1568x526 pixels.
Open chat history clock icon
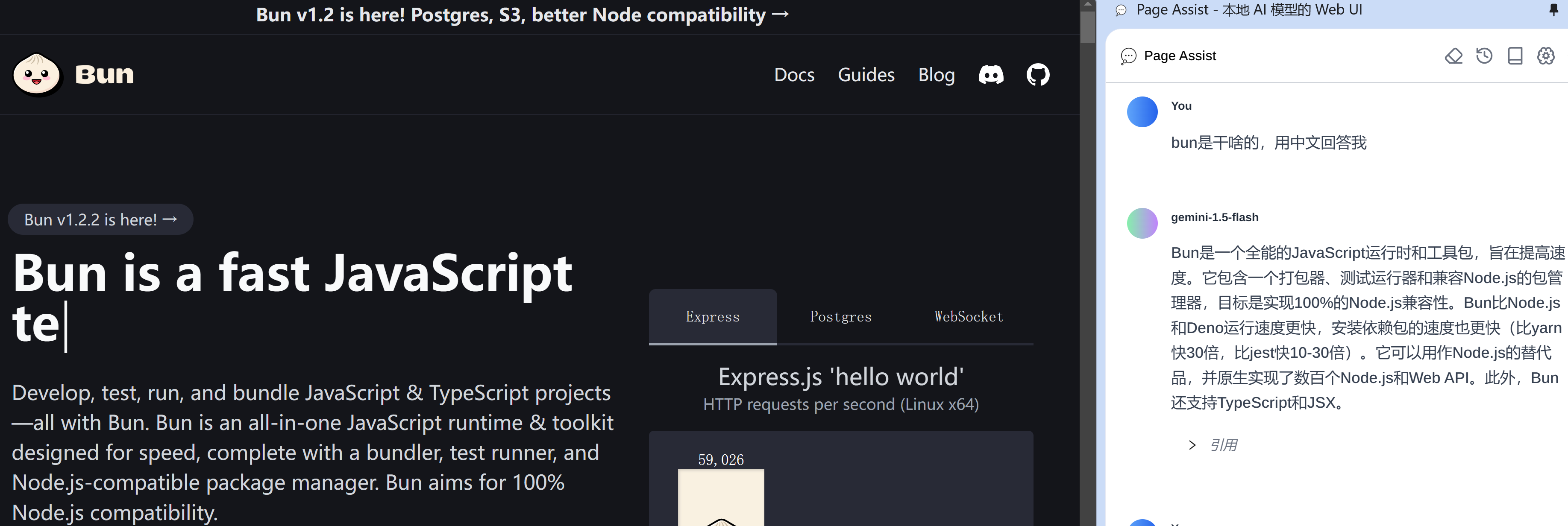(1484, 56)
